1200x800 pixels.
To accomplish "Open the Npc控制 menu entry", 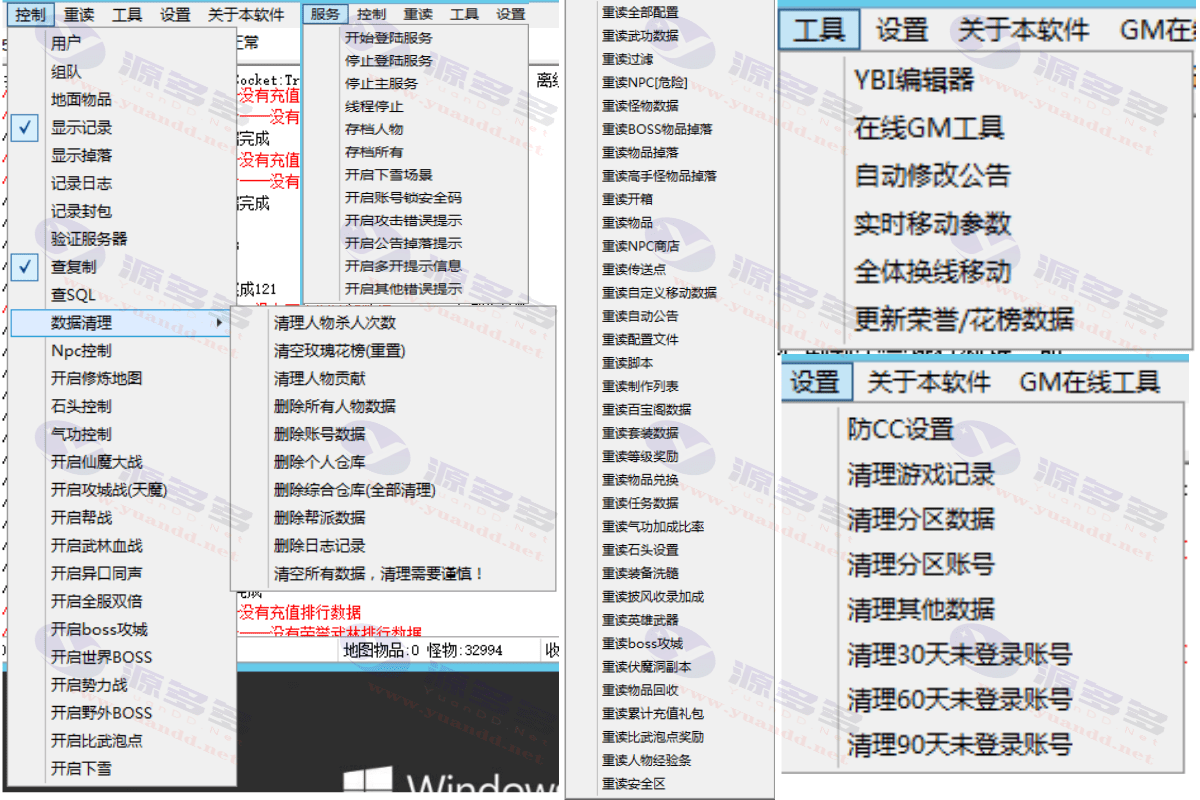I will tap(81, 351).
